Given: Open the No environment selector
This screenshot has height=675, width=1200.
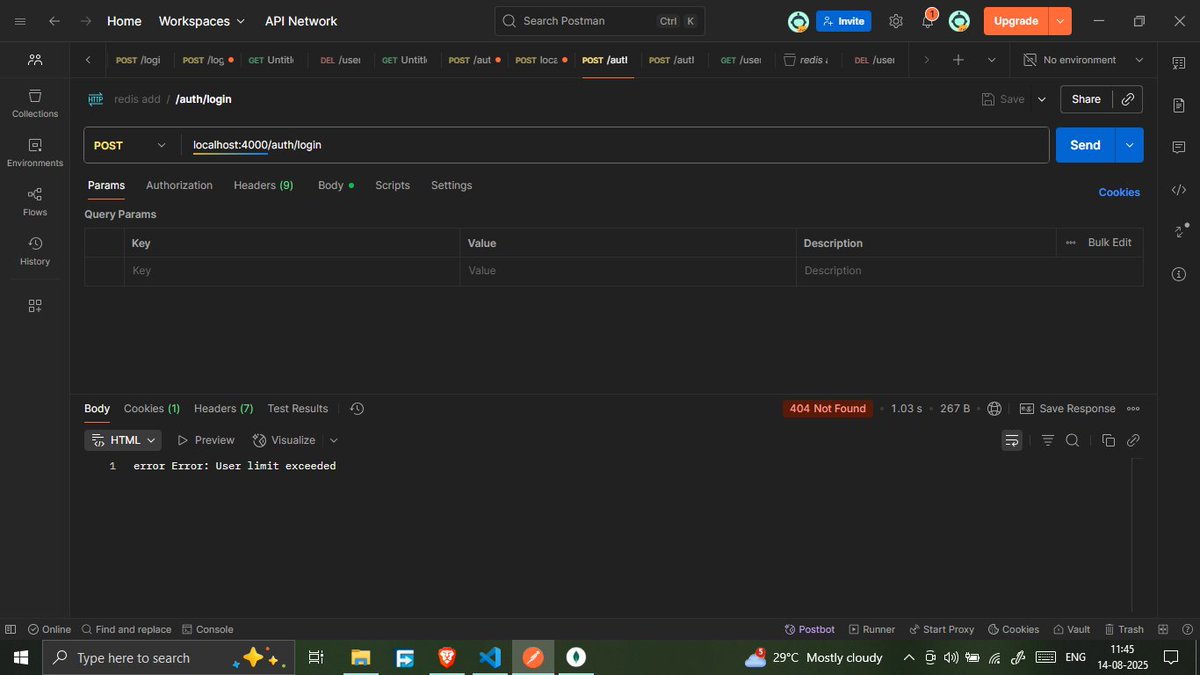Looking at the screenshot, I should 1084,60.
